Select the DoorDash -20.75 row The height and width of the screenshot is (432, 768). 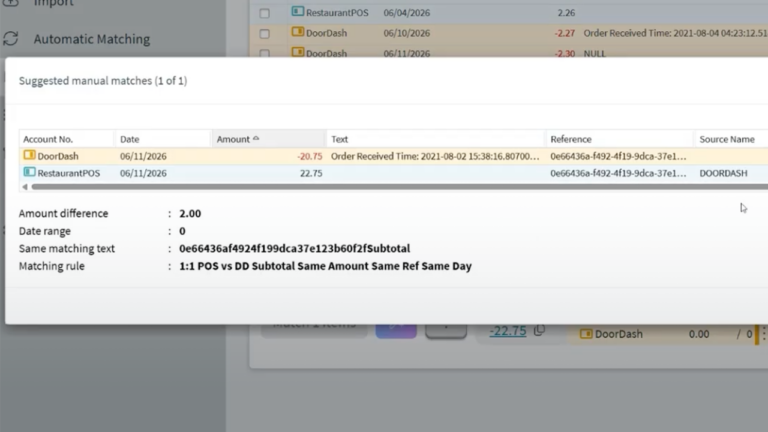[393, 156]
